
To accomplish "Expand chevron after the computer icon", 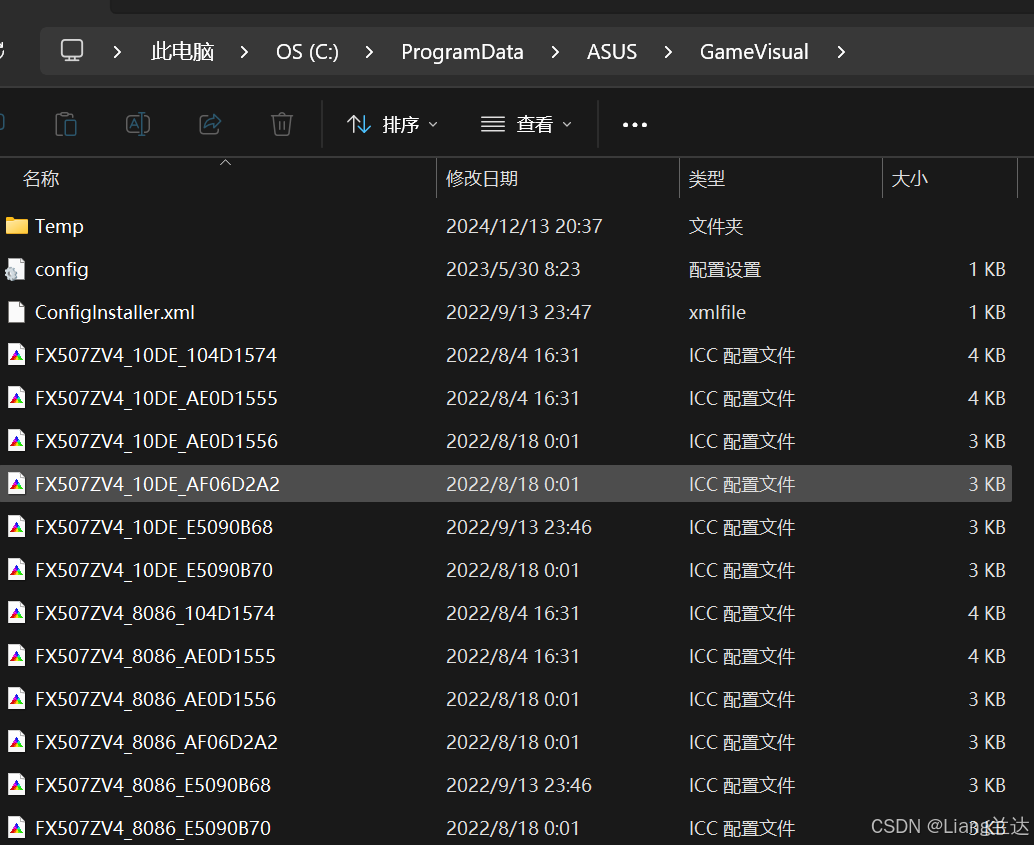I will coord(117,51).
